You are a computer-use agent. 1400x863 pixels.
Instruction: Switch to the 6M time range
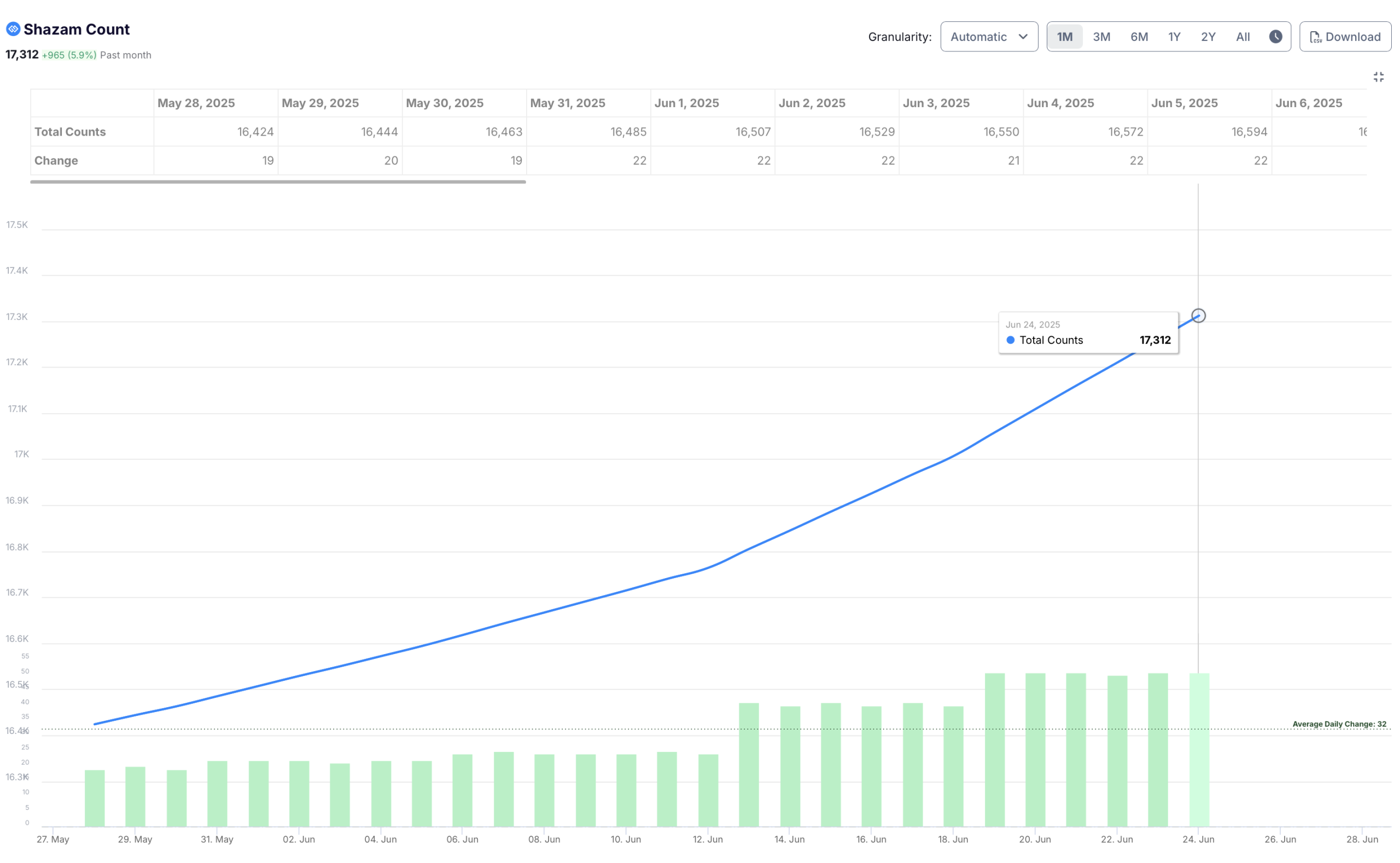[1139, 37]
